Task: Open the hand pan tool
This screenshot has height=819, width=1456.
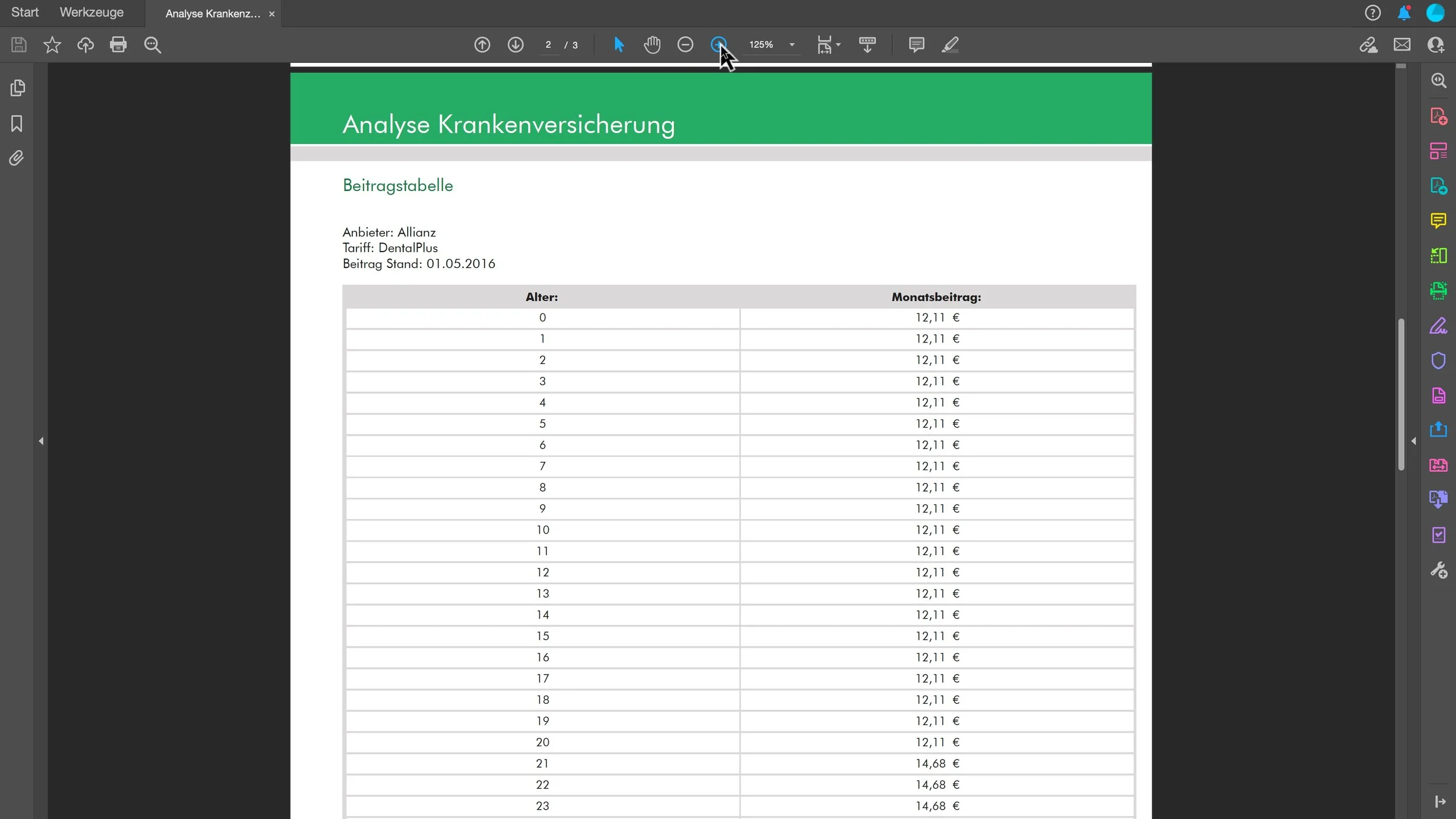Action: (x=652, y=45)
